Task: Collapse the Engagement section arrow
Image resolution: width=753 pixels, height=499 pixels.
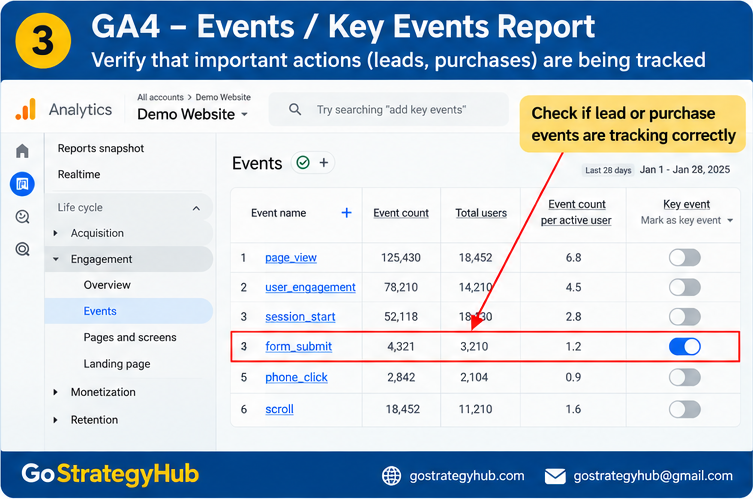Action: click(x=56, y=259)
